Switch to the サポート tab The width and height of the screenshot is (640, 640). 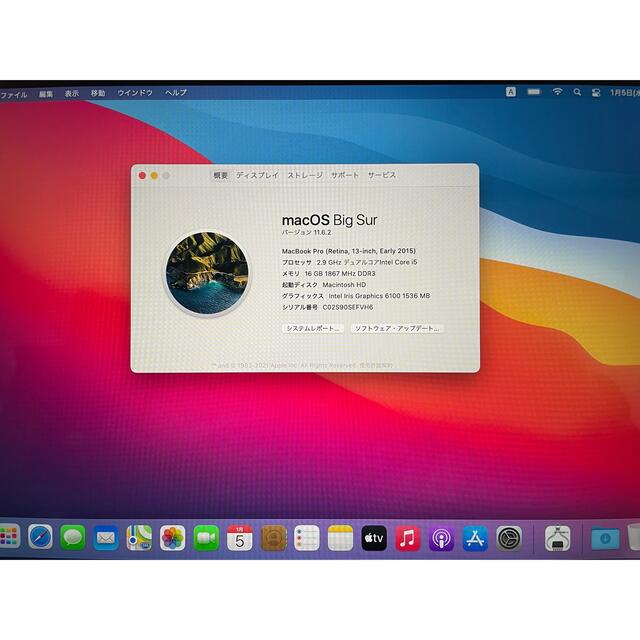345,176
